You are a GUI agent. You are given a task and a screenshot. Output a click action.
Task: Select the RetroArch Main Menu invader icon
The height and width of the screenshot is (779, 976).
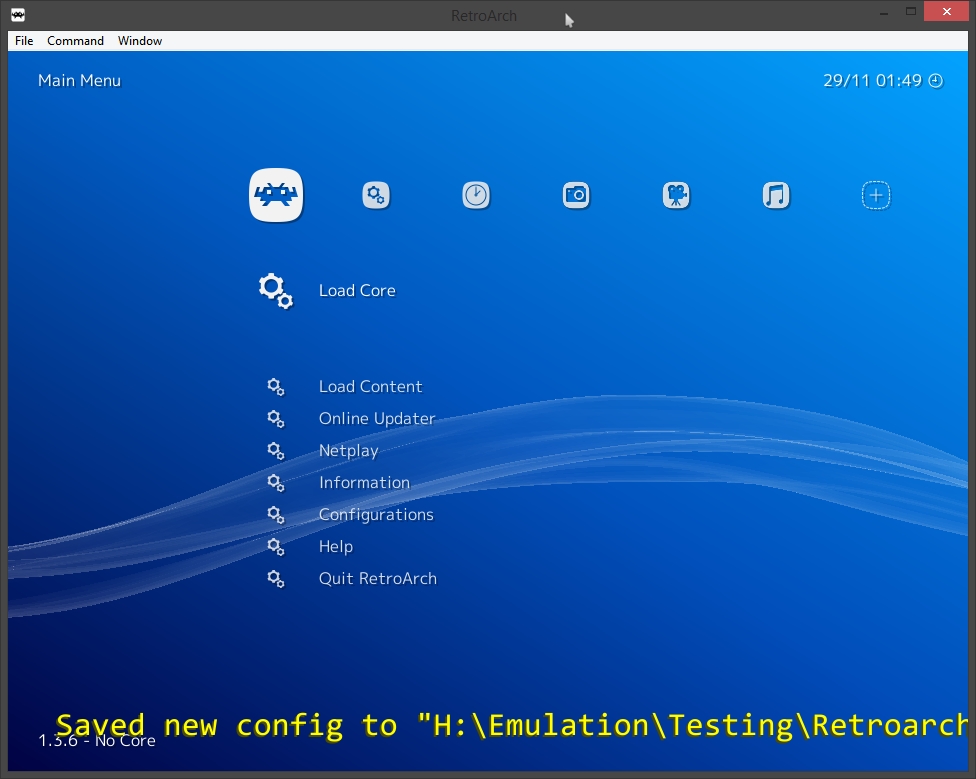click(276, 195)
